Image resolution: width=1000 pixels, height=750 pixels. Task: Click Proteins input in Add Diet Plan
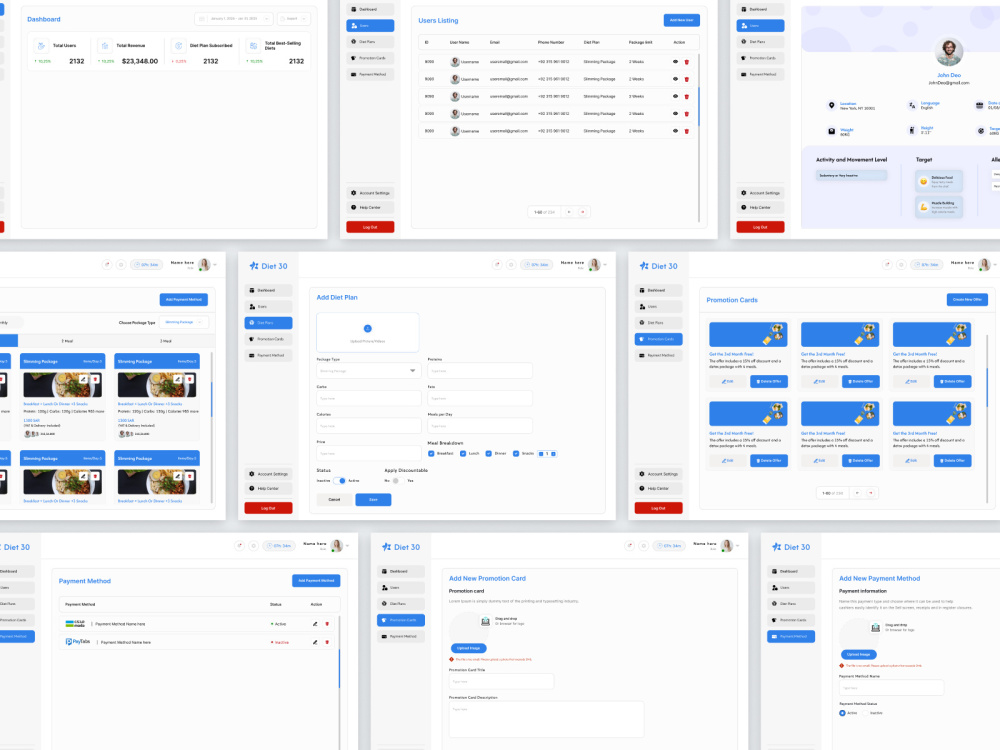(480, 371)
